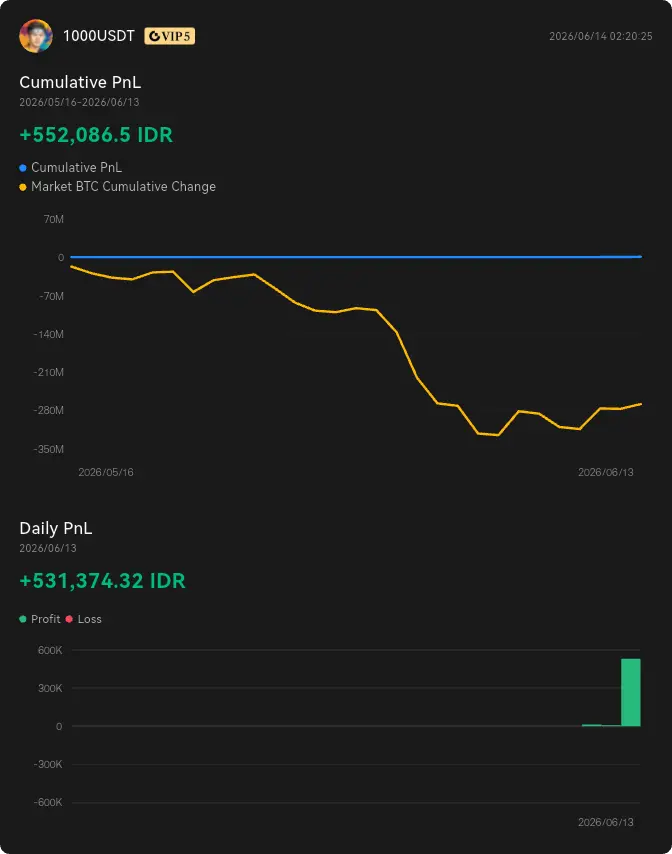Click the 2026/05/16 axis start label
Viewport: 672px width, 854px height.
point(106,472)
